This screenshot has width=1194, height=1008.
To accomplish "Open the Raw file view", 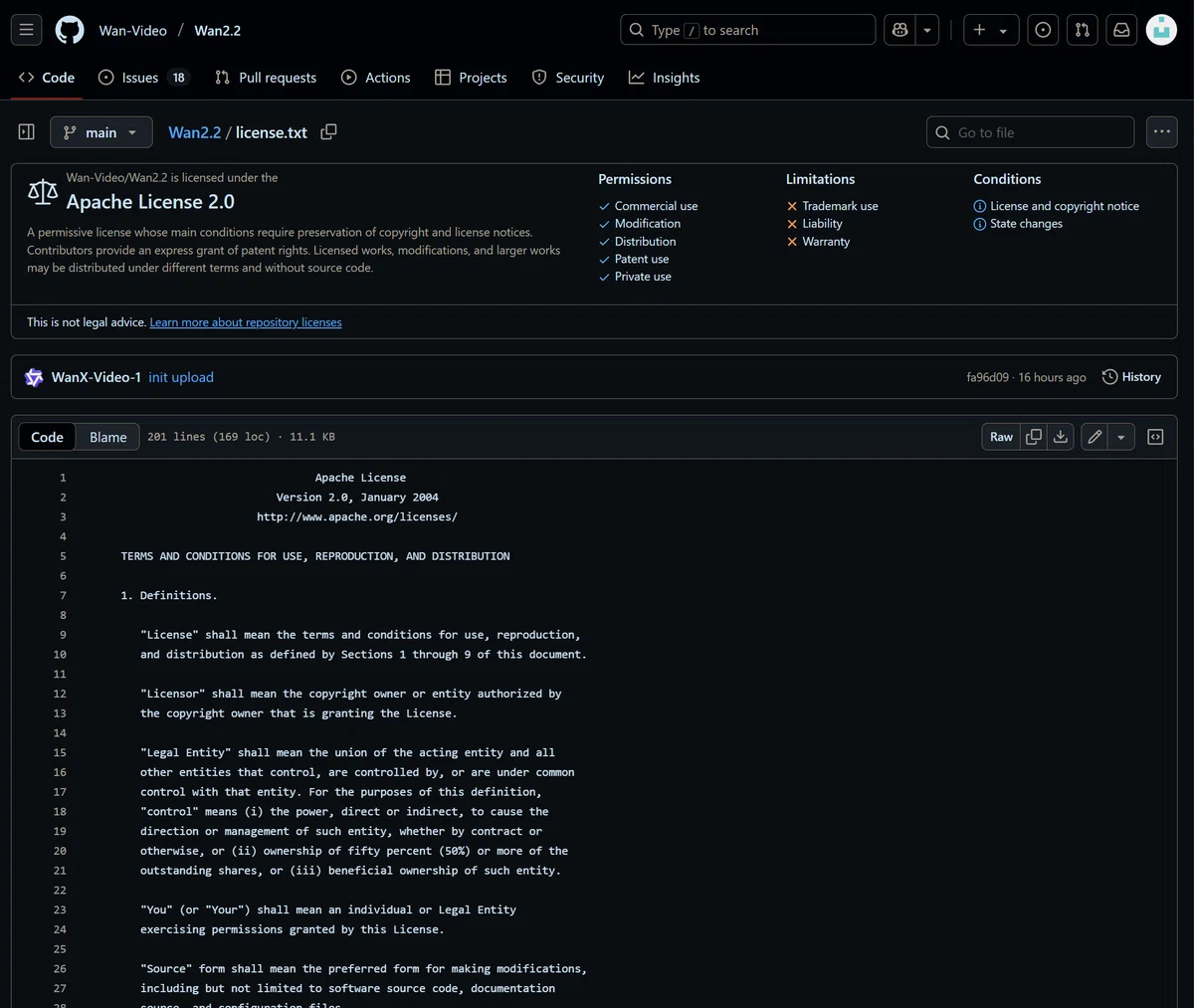I will [1001, 437].
